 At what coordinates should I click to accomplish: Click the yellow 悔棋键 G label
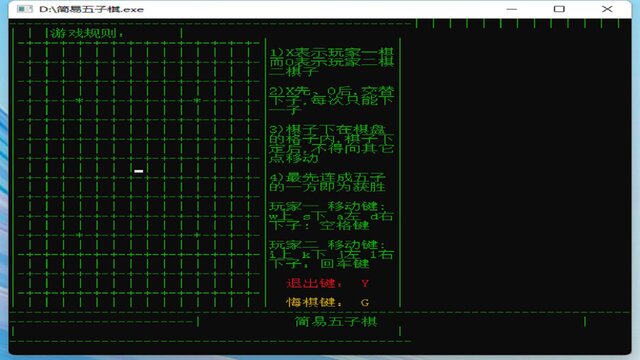pyautogui.click(x=327, y=302)
